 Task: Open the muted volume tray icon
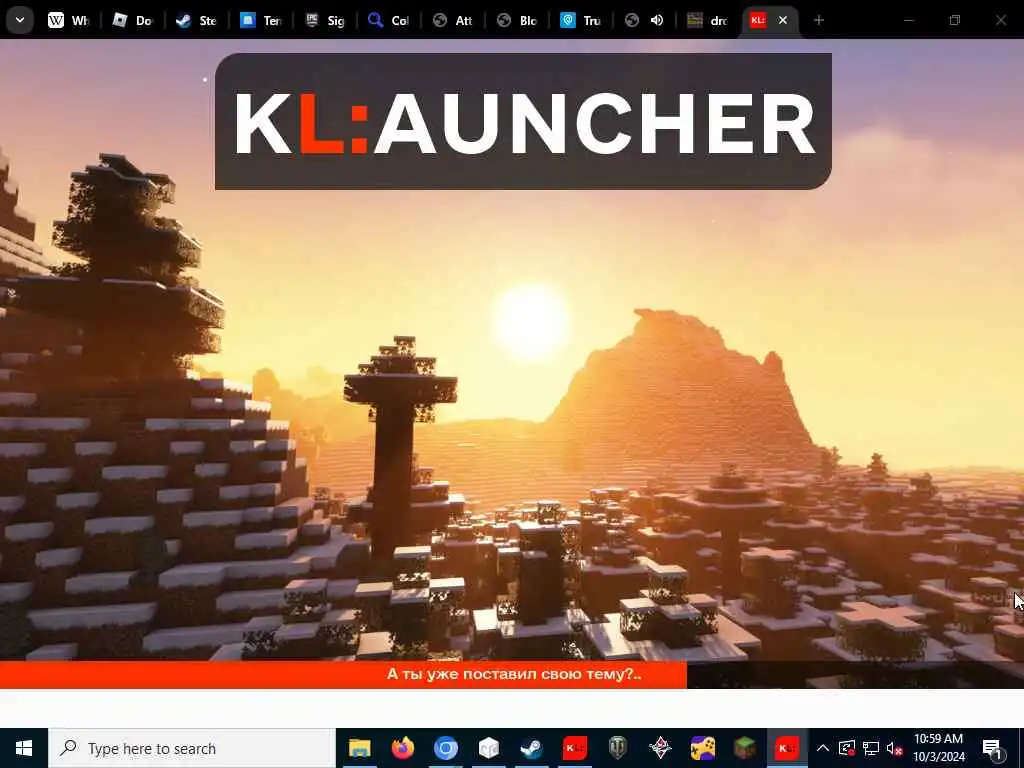point(895,748)
